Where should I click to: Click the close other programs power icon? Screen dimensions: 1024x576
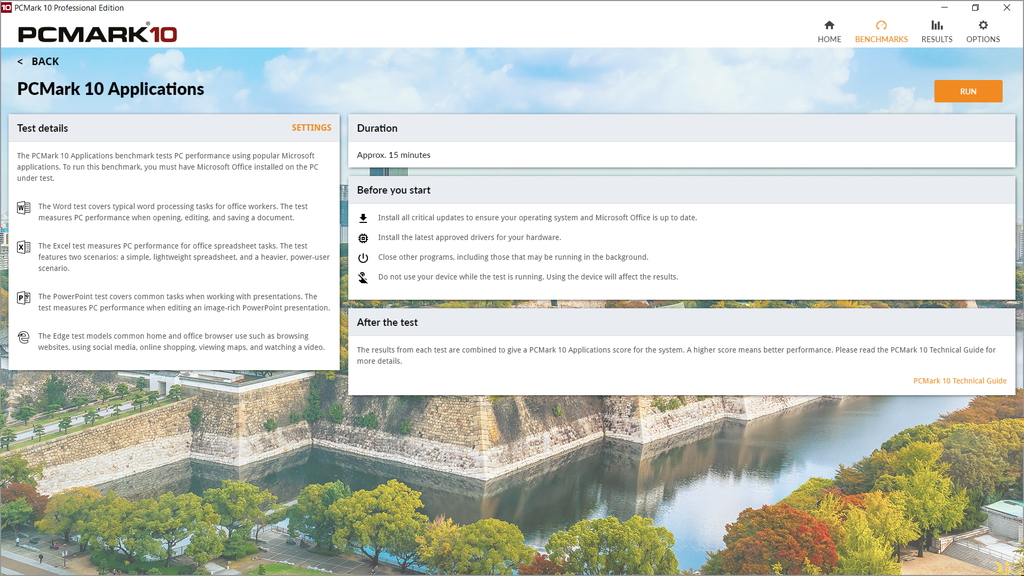[363, 256]
